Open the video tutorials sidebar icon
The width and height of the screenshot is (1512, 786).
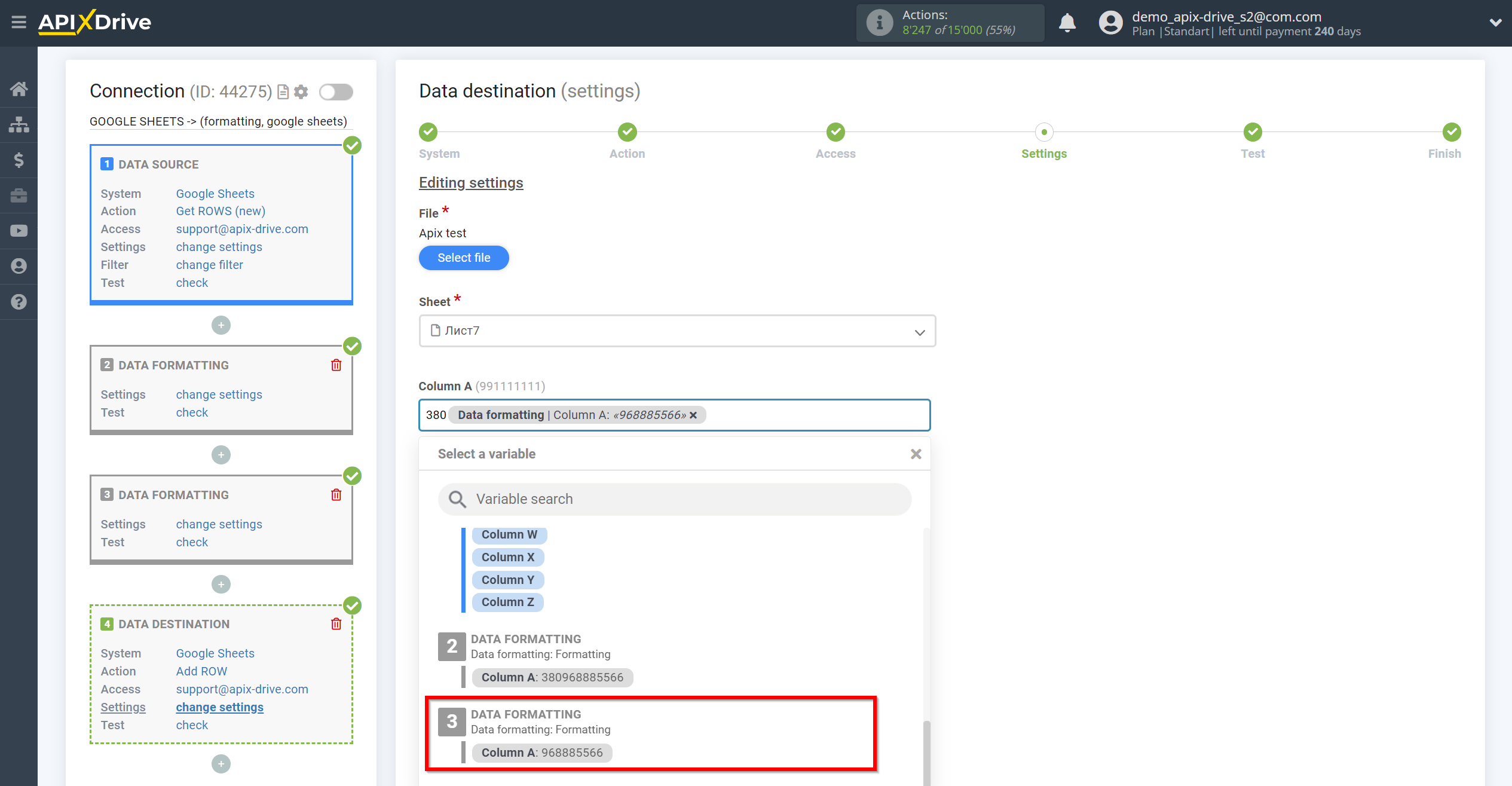coord(19,231)
